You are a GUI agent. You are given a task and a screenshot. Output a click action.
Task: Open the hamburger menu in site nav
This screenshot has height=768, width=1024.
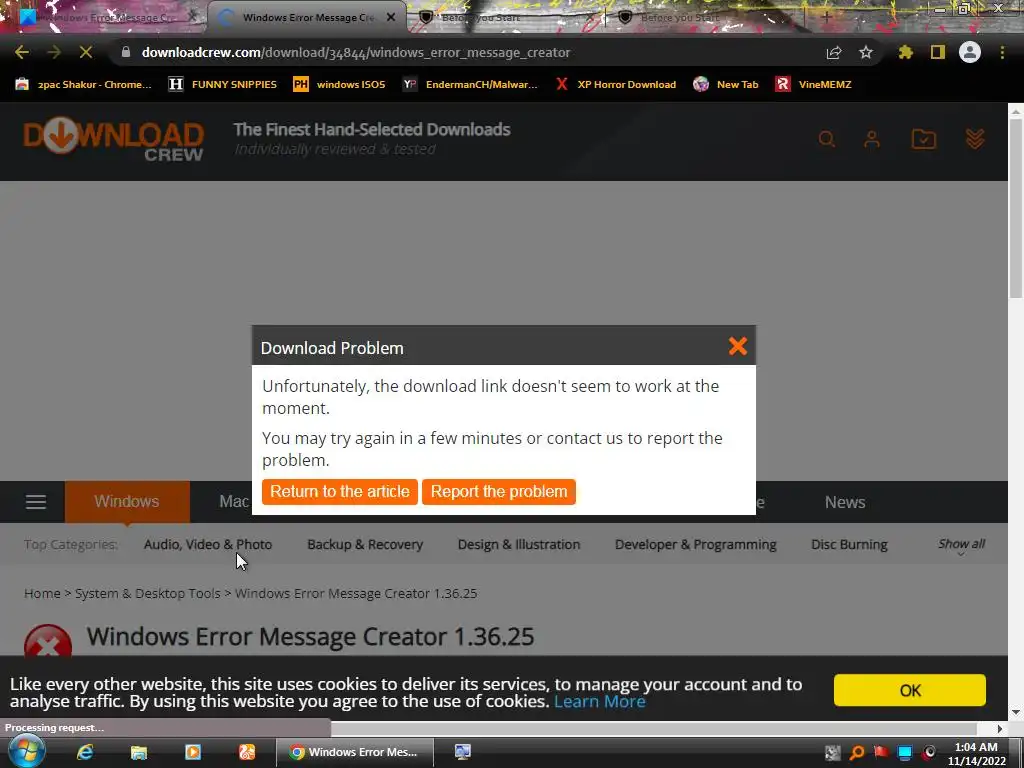coord(36,502)
